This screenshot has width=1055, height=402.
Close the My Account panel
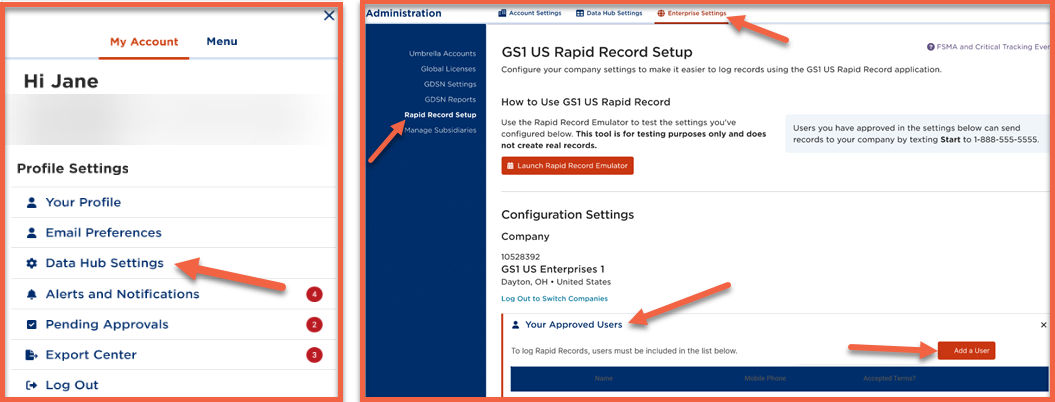[x=329, y=15]
